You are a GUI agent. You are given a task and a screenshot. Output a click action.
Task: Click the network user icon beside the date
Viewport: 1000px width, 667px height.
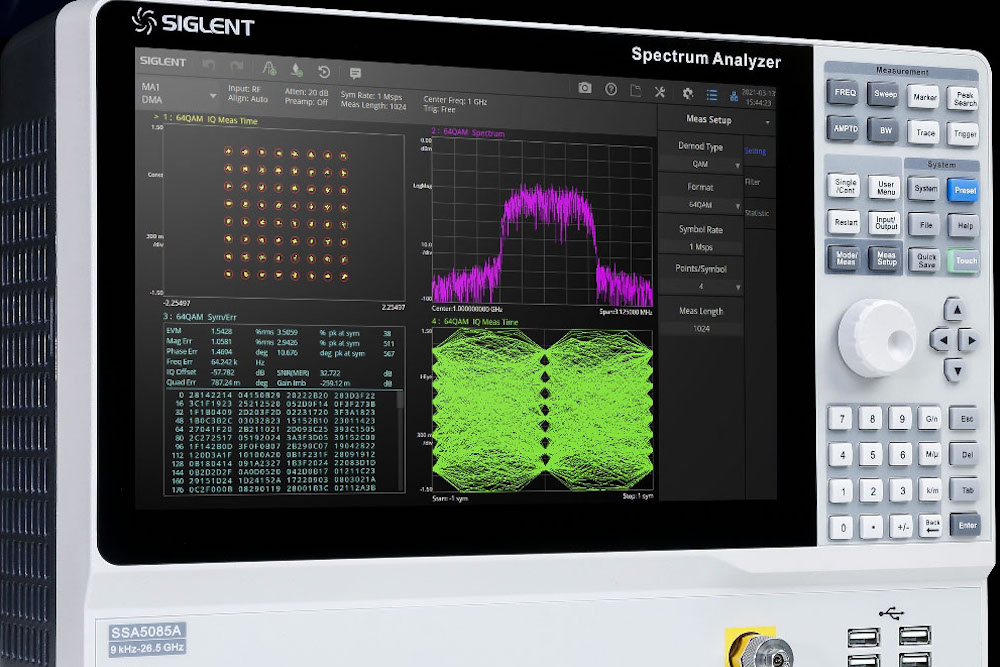[735, 96]
